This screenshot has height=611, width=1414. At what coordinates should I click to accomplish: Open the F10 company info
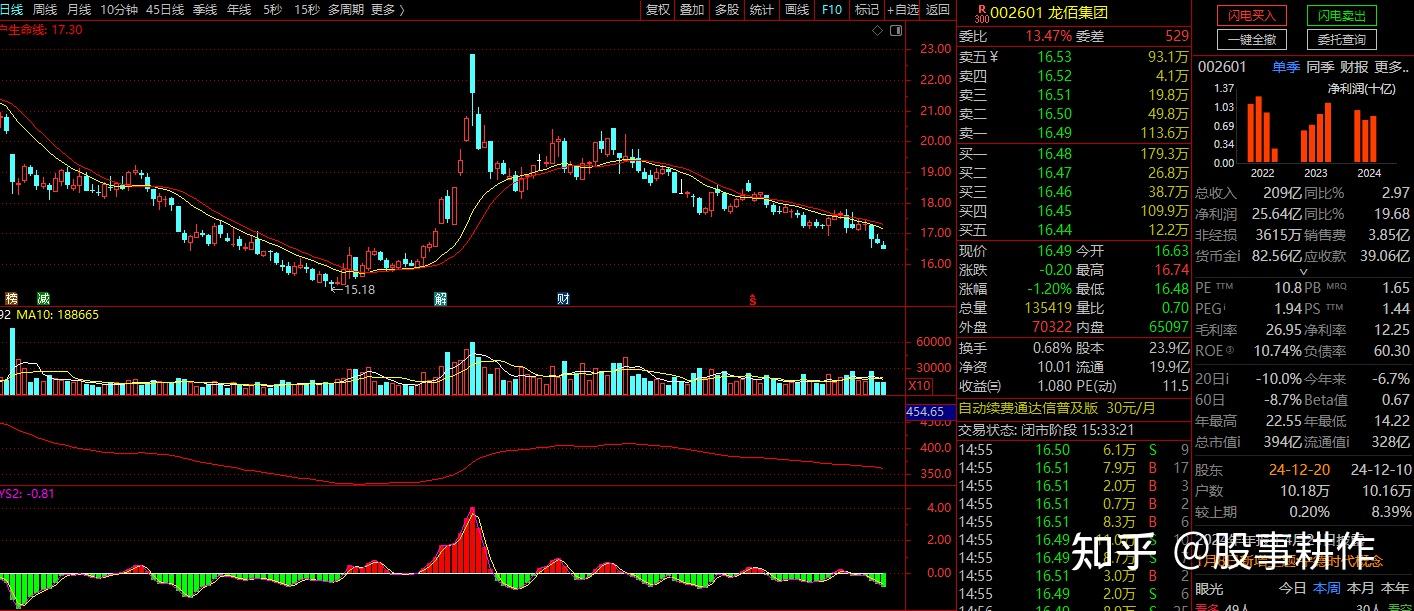(x=831, y=10)
